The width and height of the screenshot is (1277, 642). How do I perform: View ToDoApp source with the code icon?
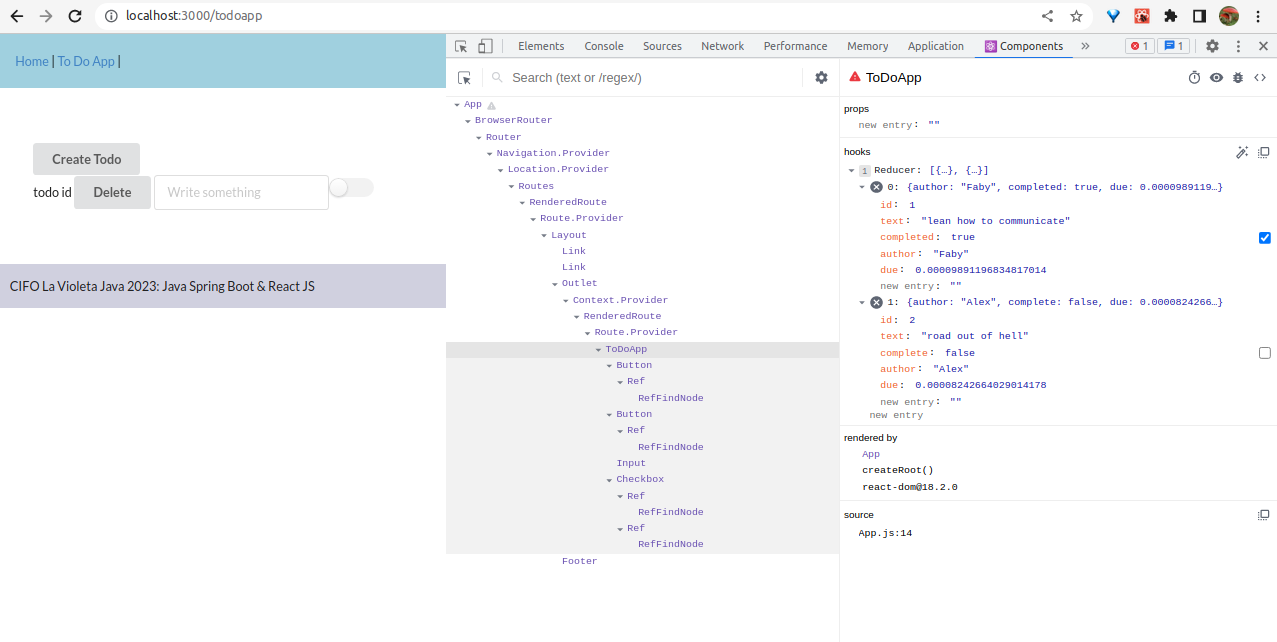pos(1260,77)
